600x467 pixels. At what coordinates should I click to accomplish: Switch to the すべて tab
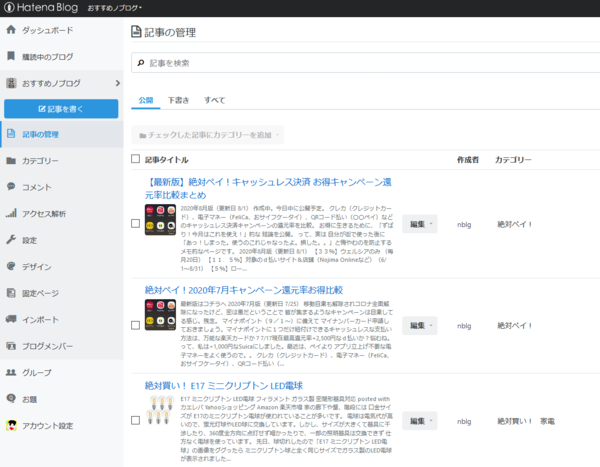(x=214, y=100)
